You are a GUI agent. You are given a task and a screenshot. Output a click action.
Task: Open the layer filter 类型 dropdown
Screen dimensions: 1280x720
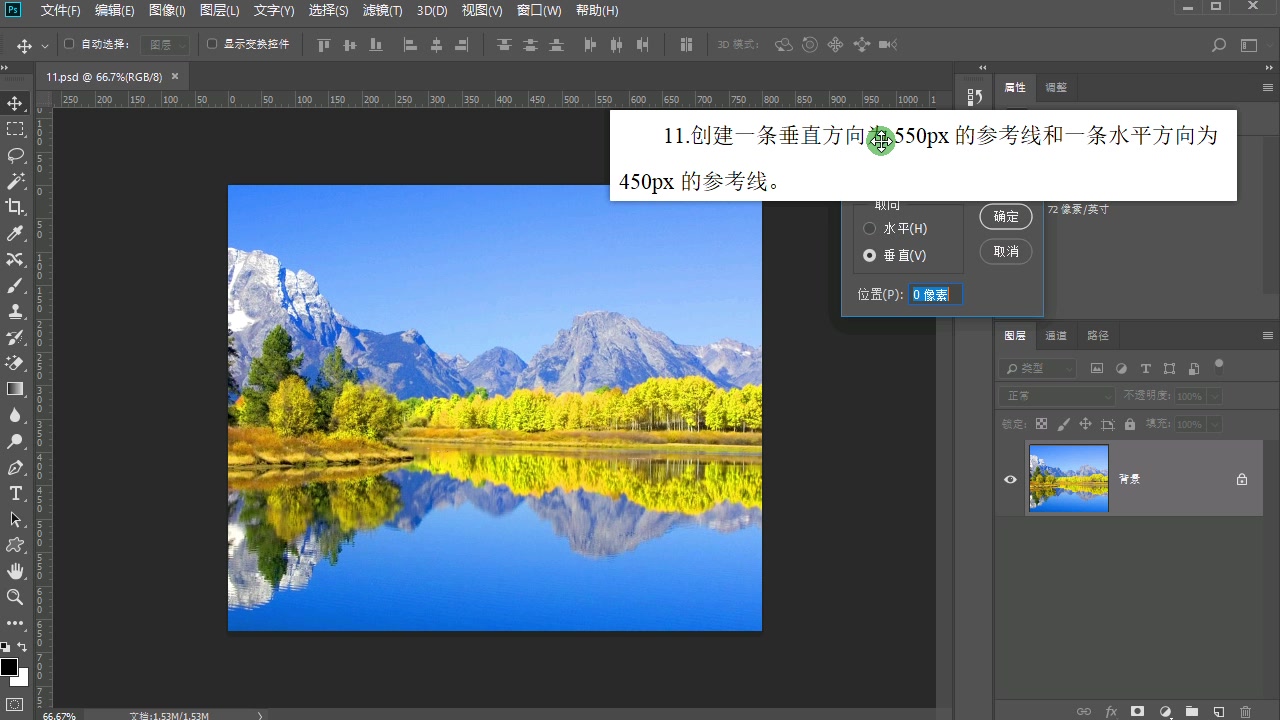coord(1038,369)
